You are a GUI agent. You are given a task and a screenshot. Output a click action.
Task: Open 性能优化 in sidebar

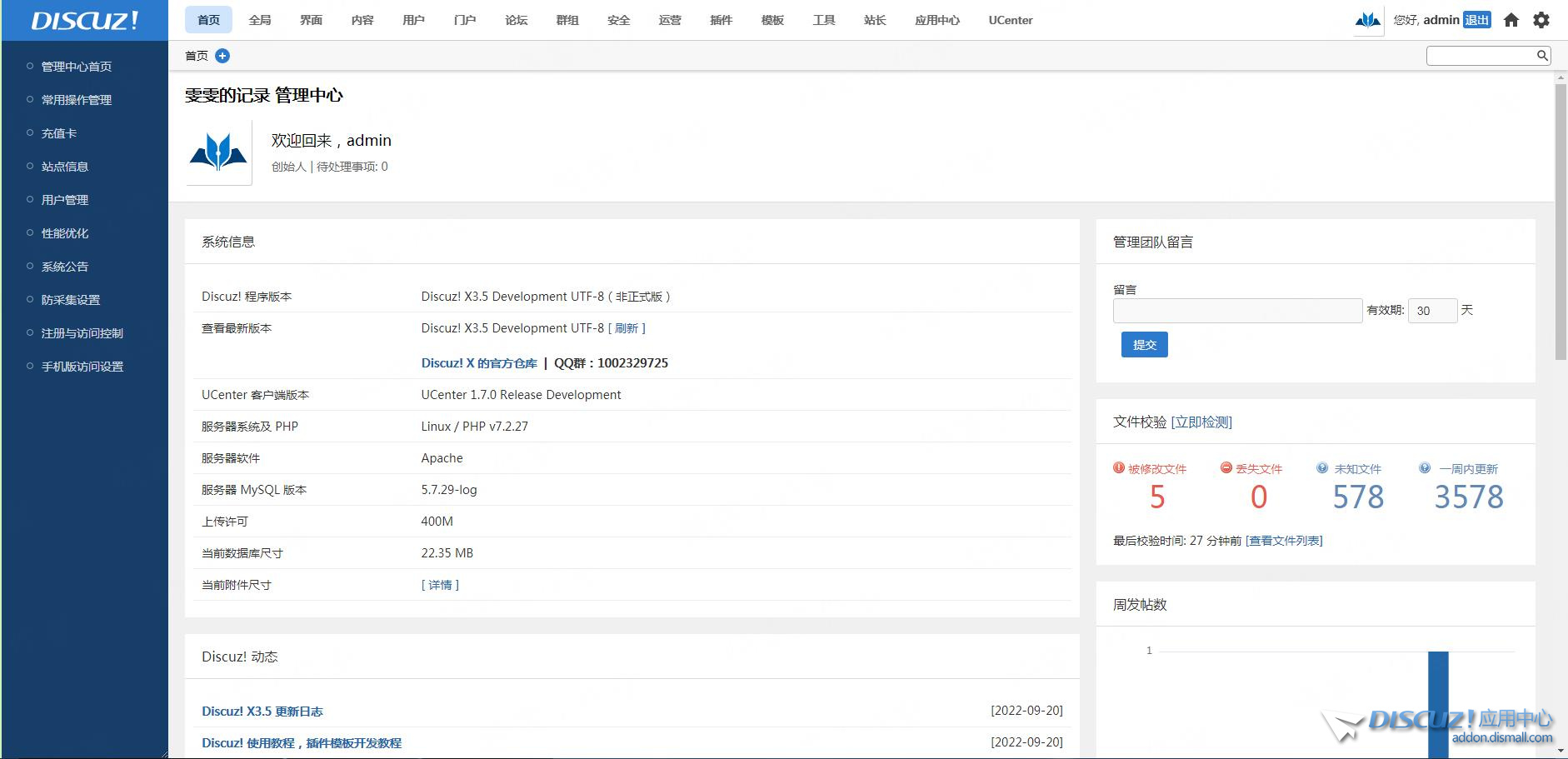[65, 233]
